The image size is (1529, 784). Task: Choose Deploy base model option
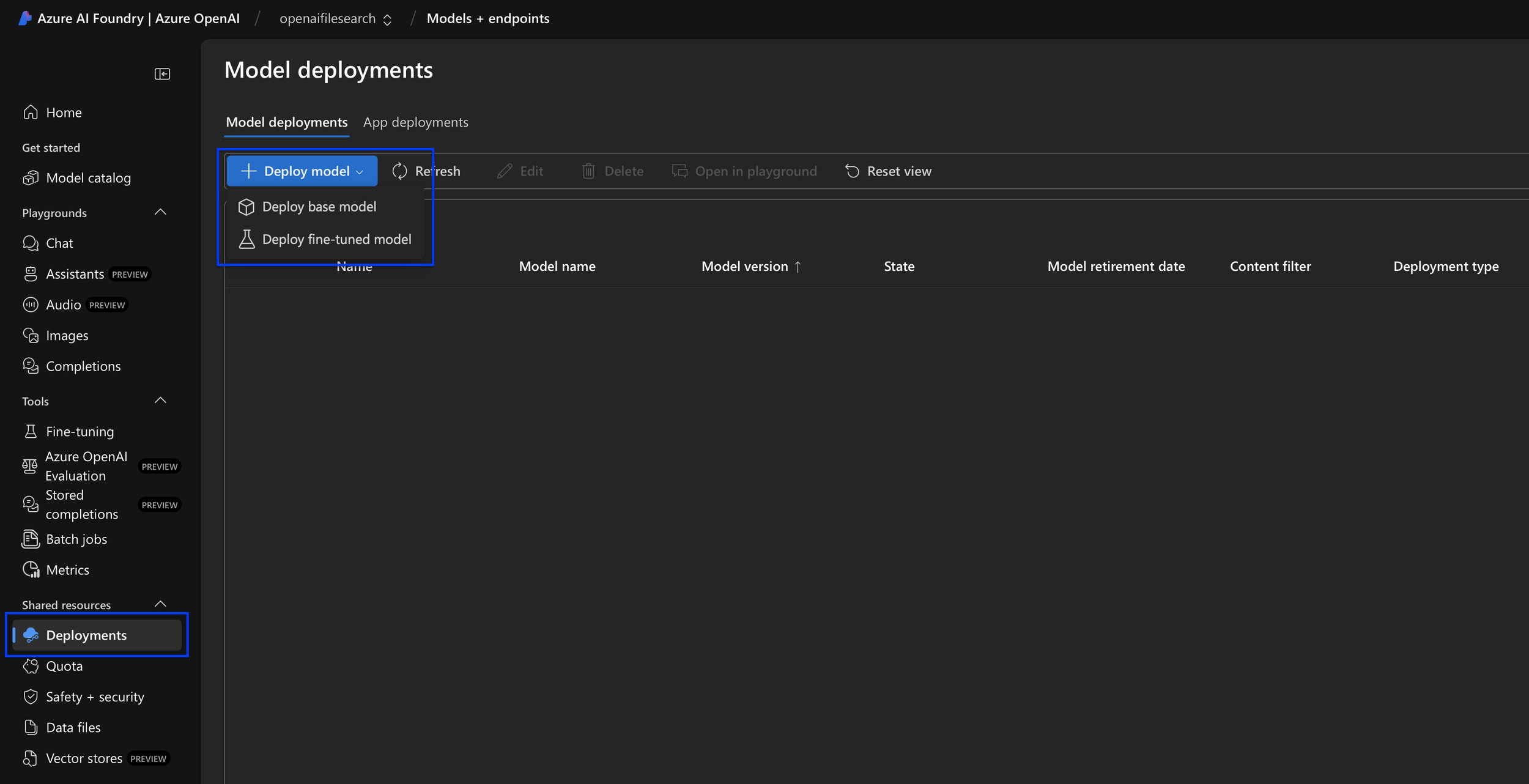pos(319,207)
